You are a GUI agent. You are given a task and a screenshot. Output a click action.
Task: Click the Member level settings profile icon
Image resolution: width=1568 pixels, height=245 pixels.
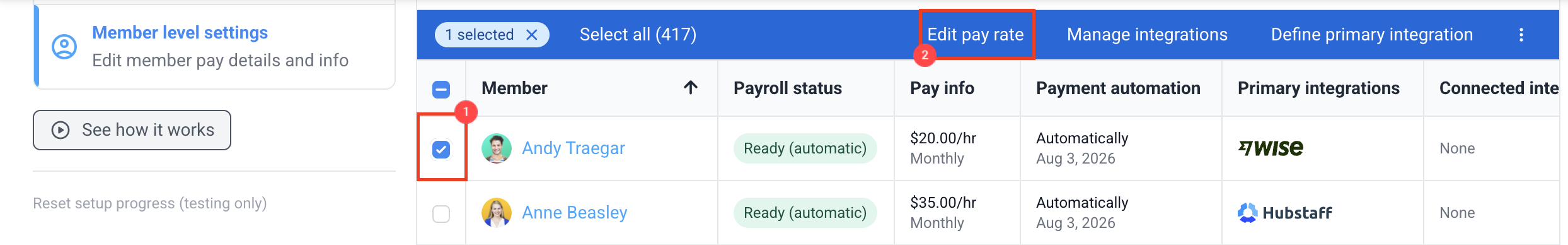pos(64,47)
